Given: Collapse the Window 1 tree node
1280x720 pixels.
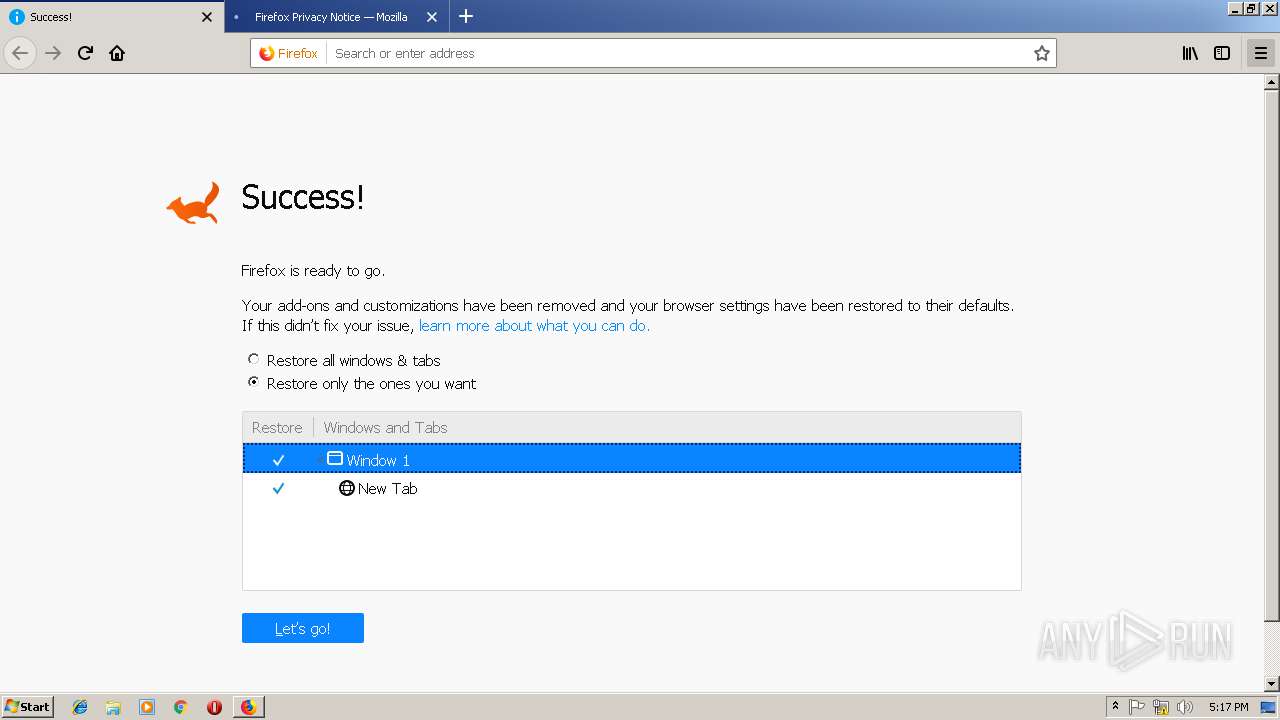Looking at the screenshot, I should coord(320,460).
